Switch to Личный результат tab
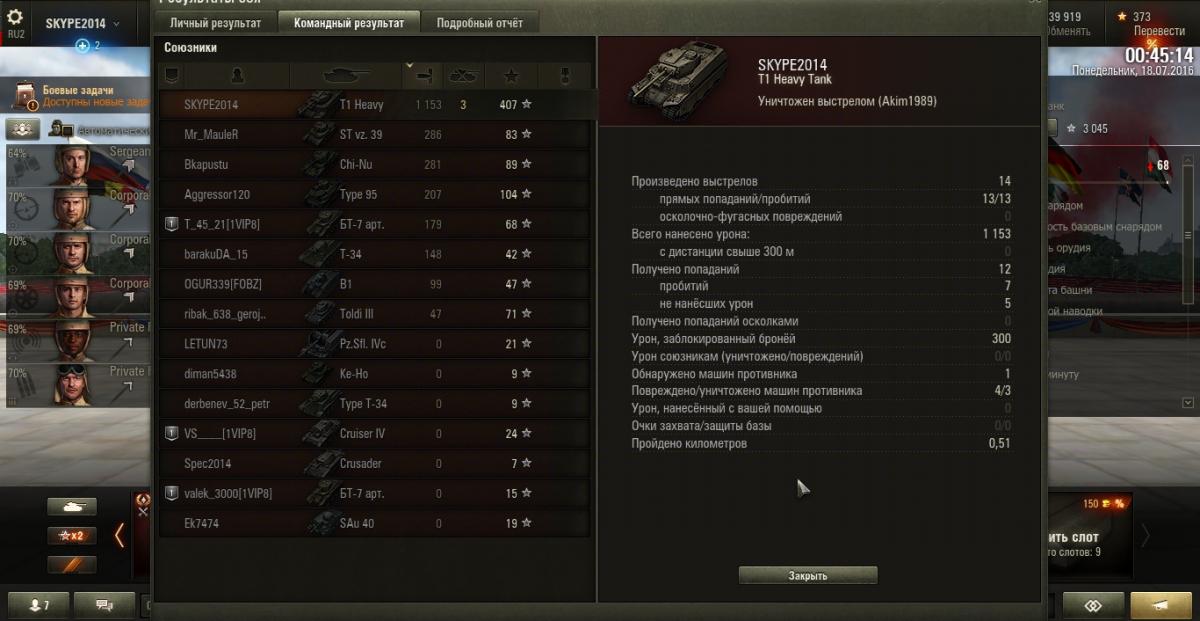Viewport: 1200px width, 621px height. click(215, 23)
